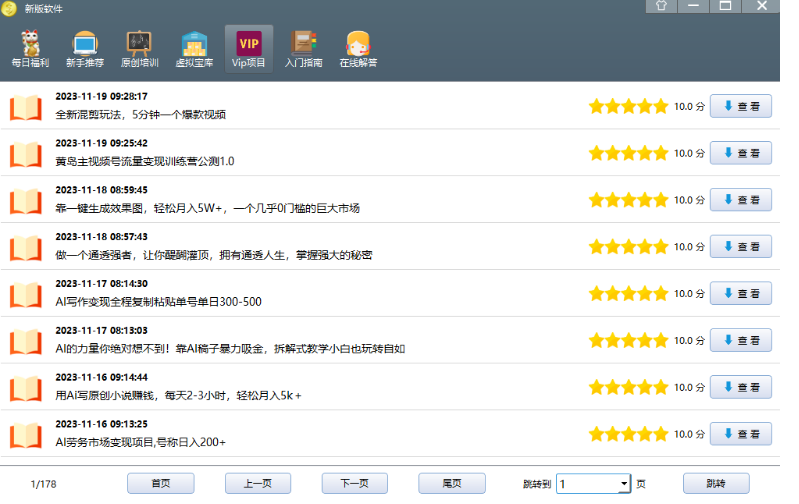Click star rating of 靠一键生成效果图 entry
The height and width of the screenshot is (504, 799).
[x=628, y=200]
